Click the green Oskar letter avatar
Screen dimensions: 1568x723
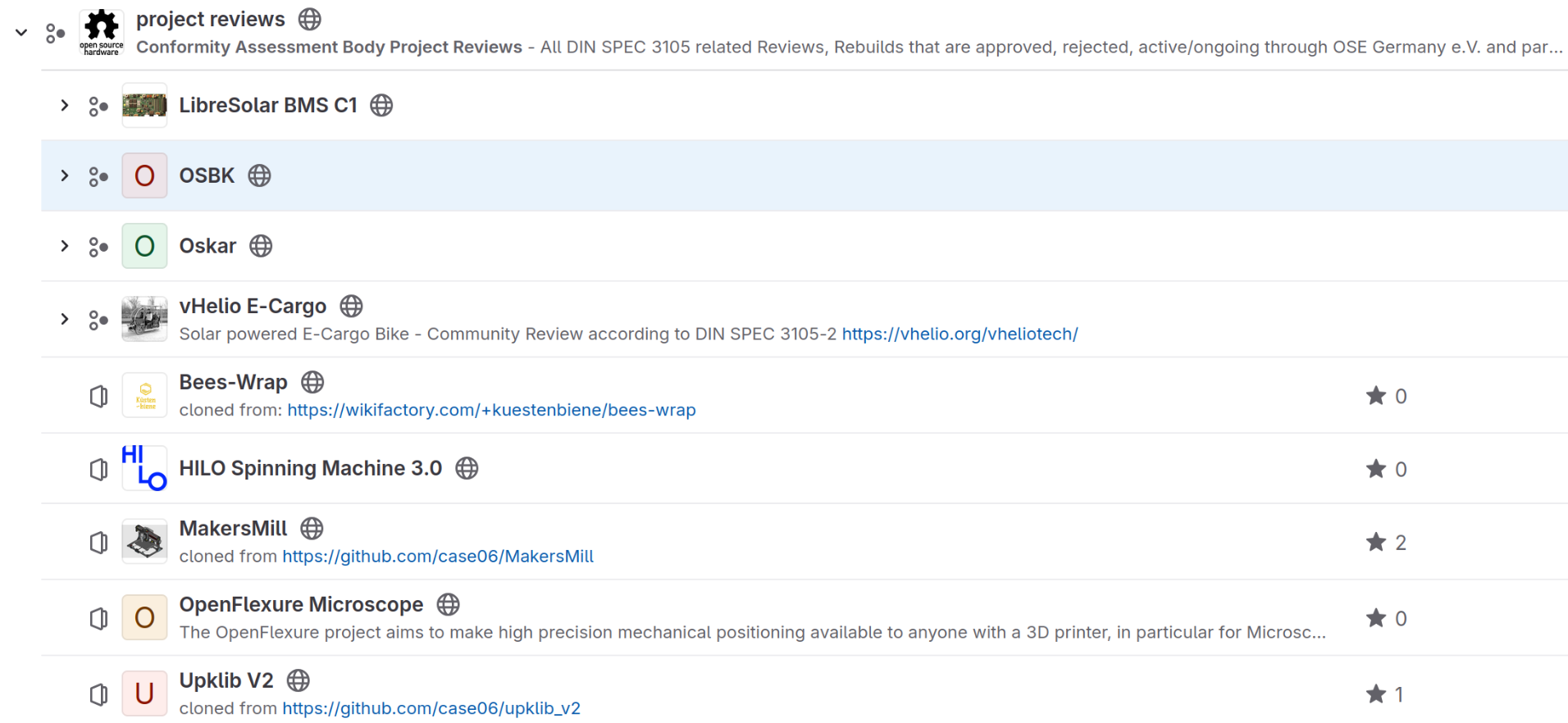(x=144, y=246)
